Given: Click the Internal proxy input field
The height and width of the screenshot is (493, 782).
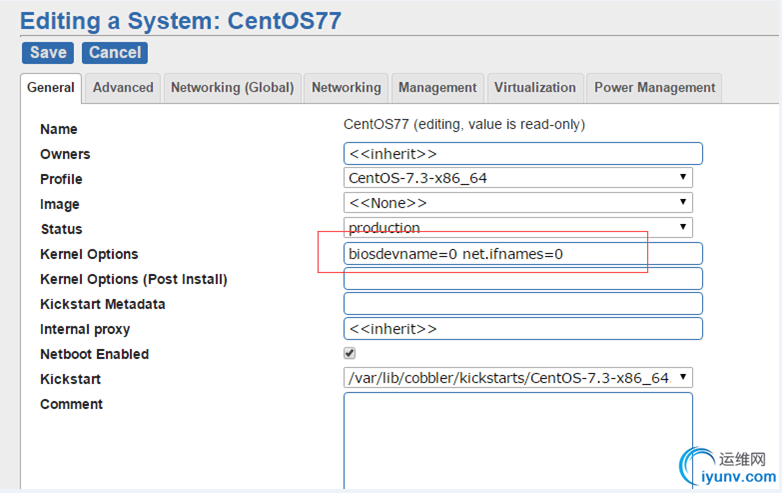Looking at the screenshot, I should [x=523, y=329].
